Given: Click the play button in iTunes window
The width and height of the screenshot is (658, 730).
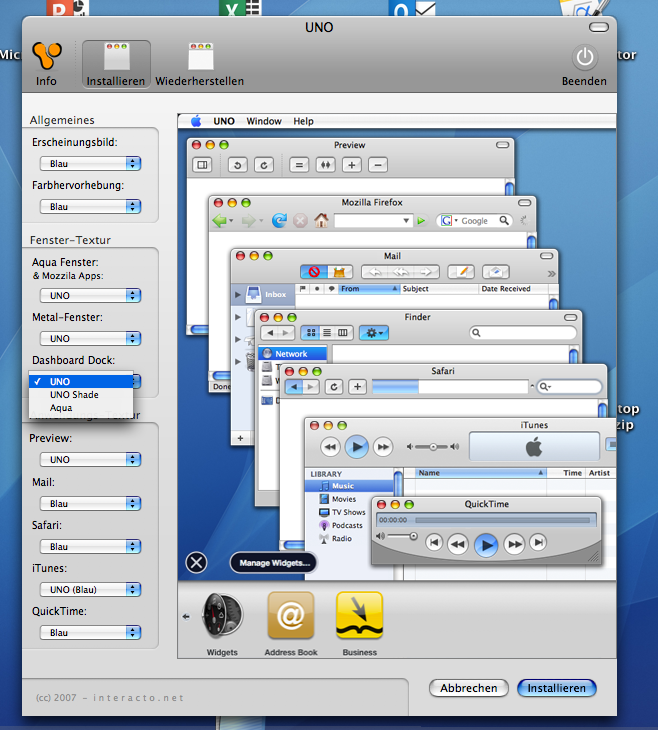Looking at the screenshot, I should 357,447.
